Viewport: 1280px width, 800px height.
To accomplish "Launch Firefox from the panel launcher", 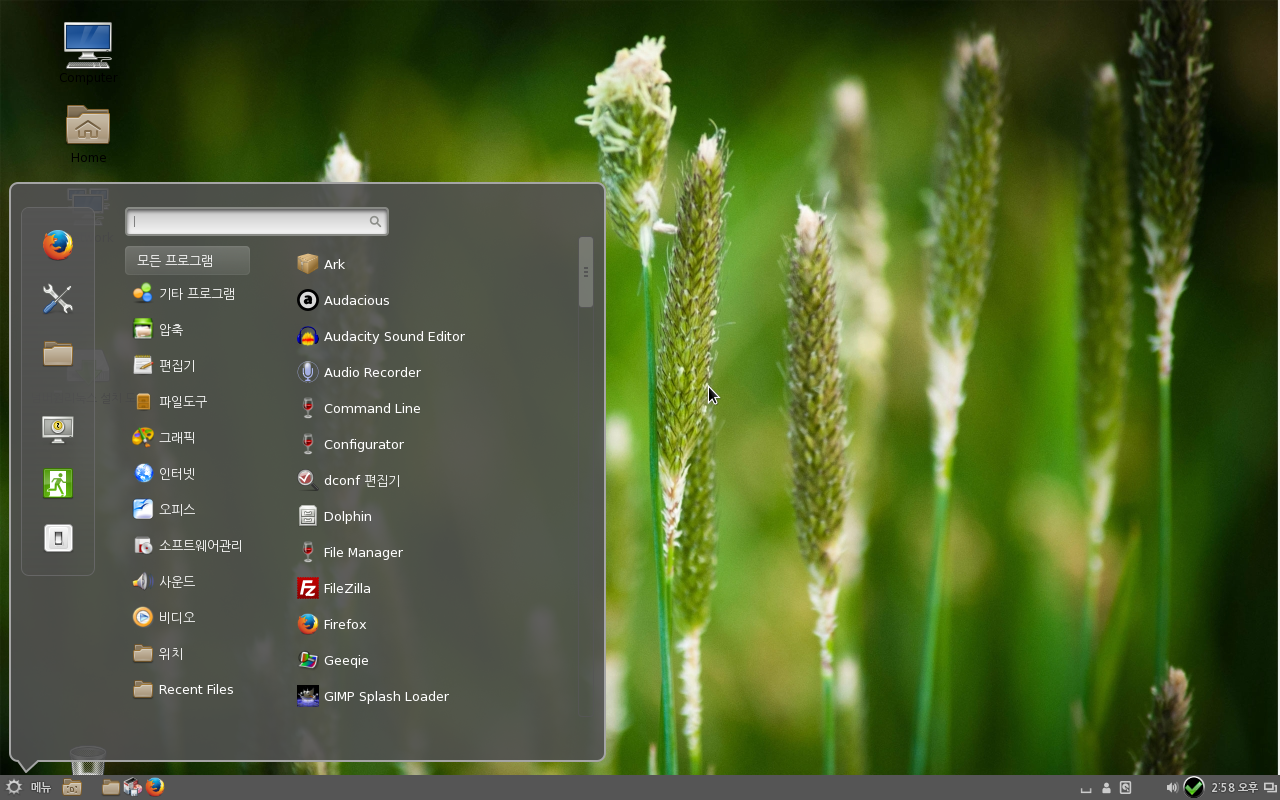I will [x=154, y=787].
